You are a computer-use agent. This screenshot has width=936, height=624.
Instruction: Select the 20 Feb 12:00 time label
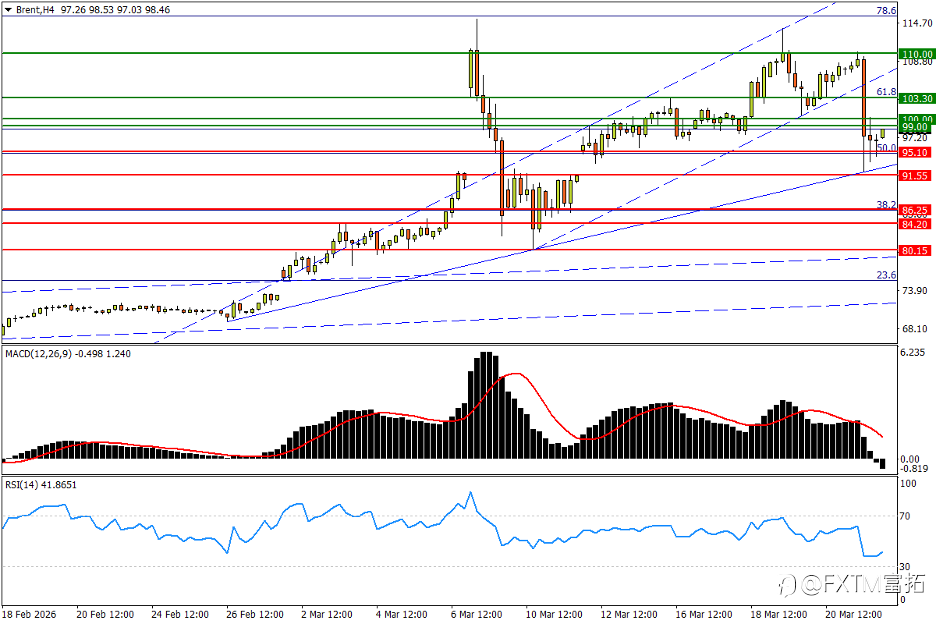coord(105,614)
